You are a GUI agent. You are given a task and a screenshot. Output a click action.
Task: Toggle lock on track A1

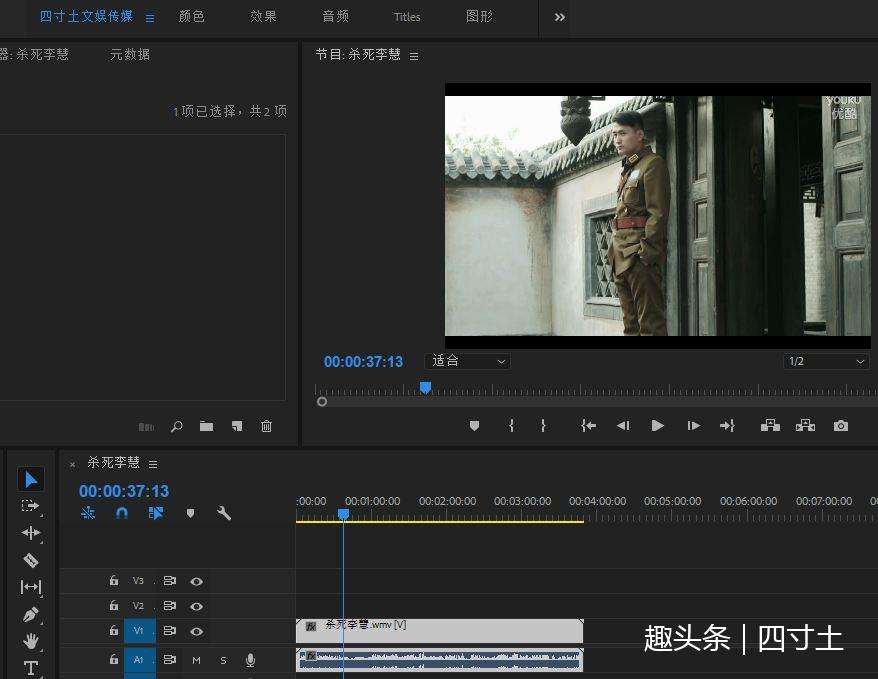click(x=114, y=659)
